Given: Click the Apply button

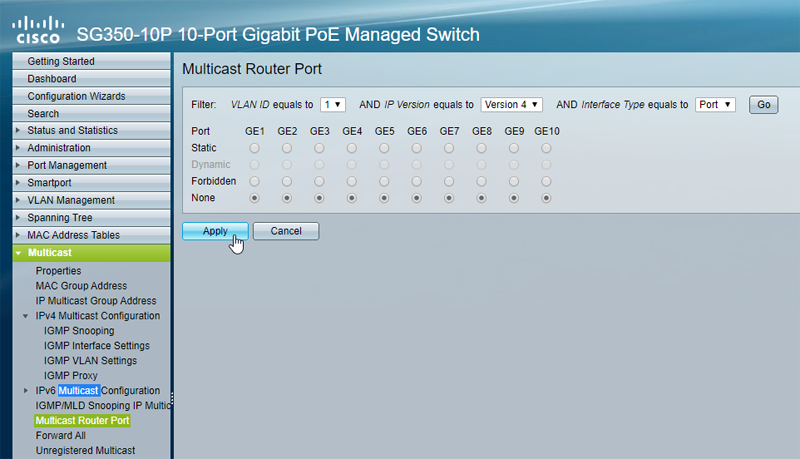Looking at the screenshot, I should click(x=215, y=231).
